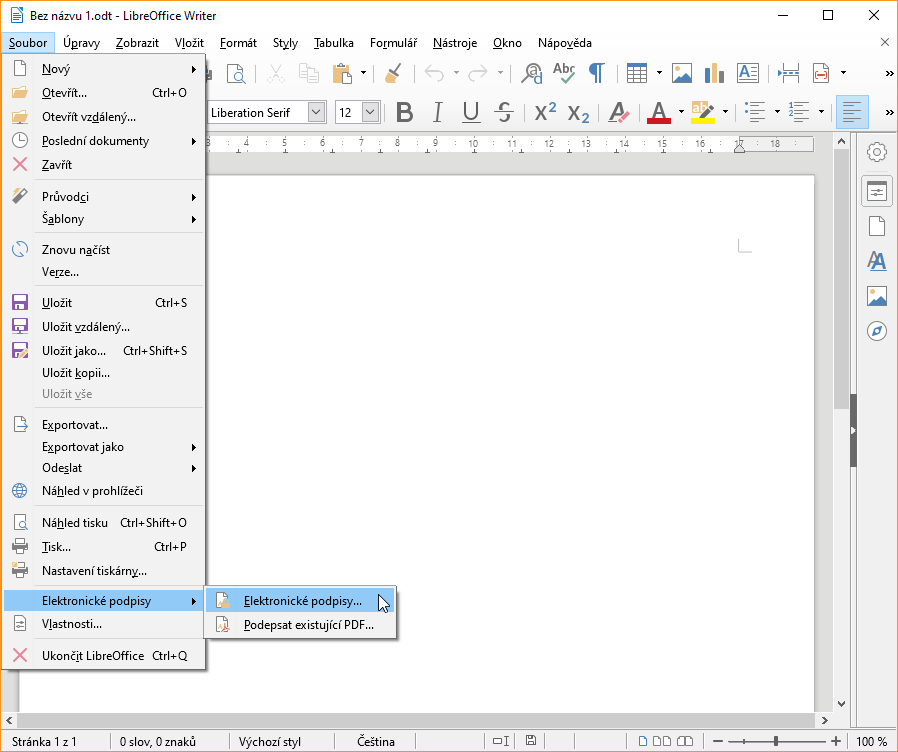Choose Uložit jako in menu

(x=104, y=351)
